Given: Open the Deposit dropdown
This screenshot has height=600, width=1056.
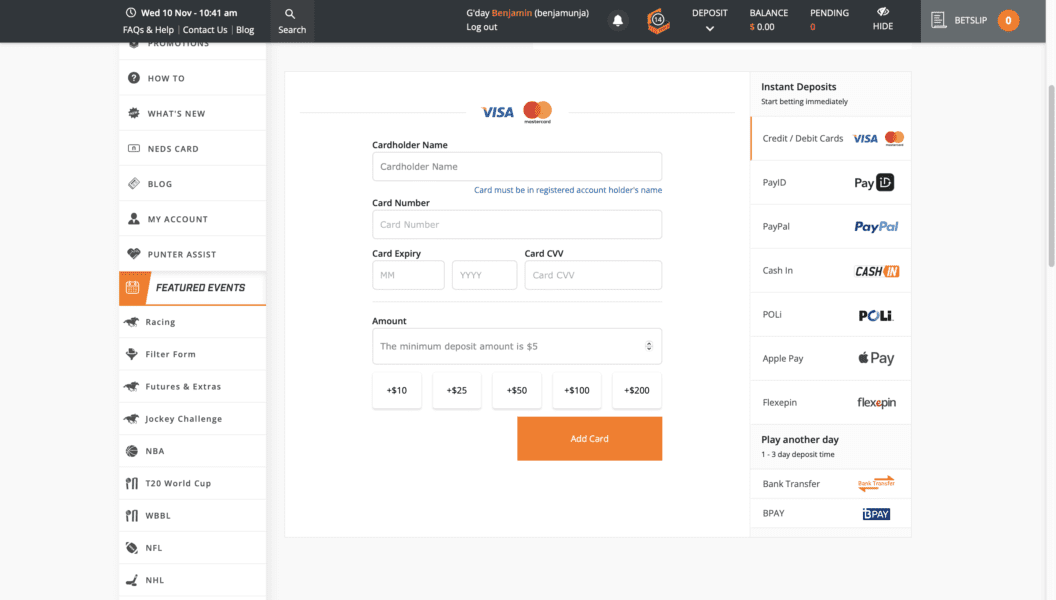Looking at the screenshot, I should (x=710, y=20).
